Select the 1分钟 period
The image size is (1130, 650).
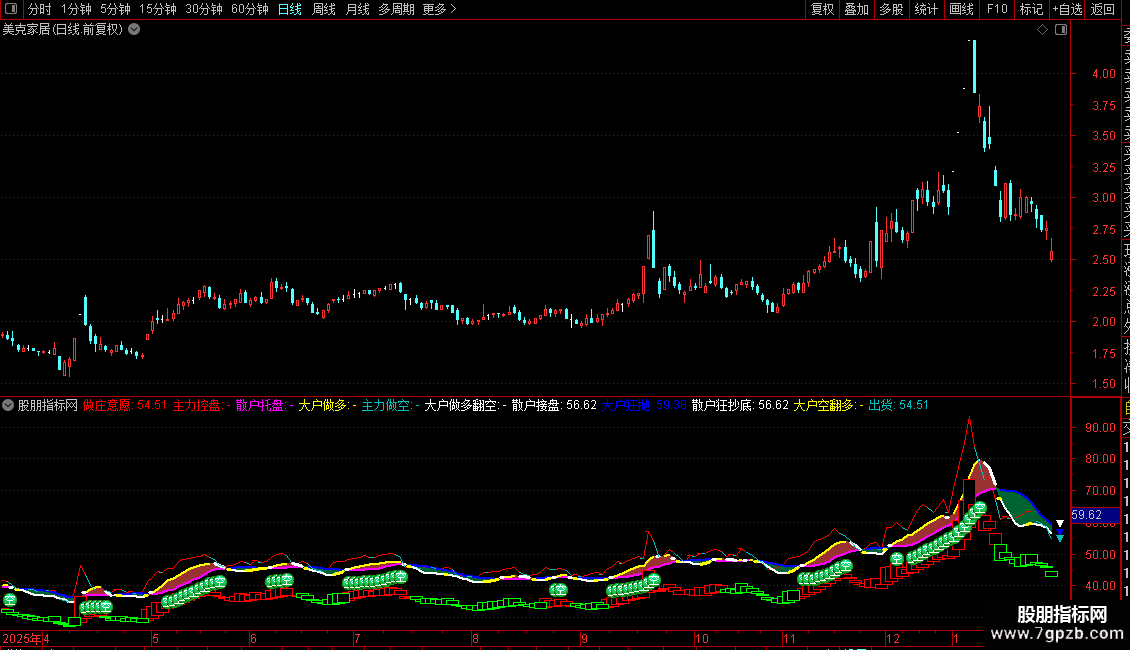click(76, 9)
